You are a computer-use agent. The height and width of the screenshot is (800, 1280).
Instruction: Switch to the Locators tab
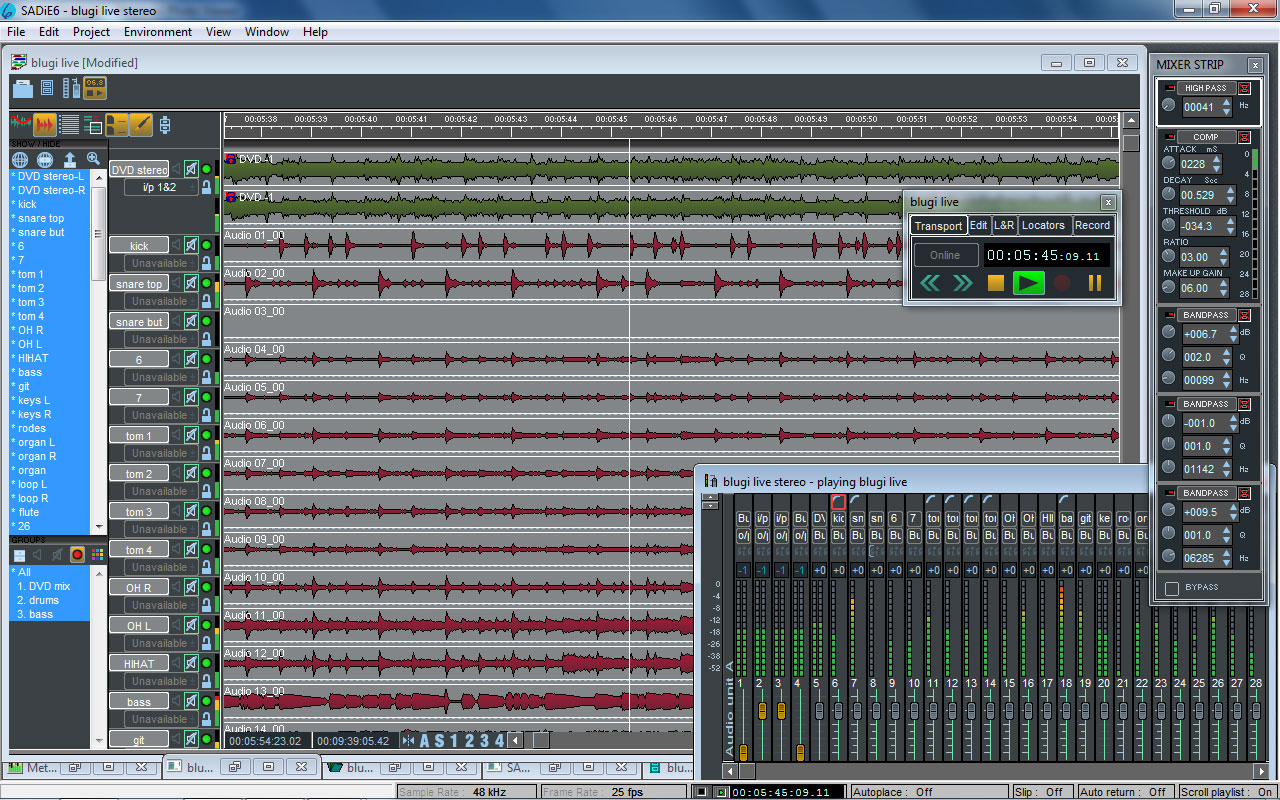pyautogui.click(x=1043, y=225)
